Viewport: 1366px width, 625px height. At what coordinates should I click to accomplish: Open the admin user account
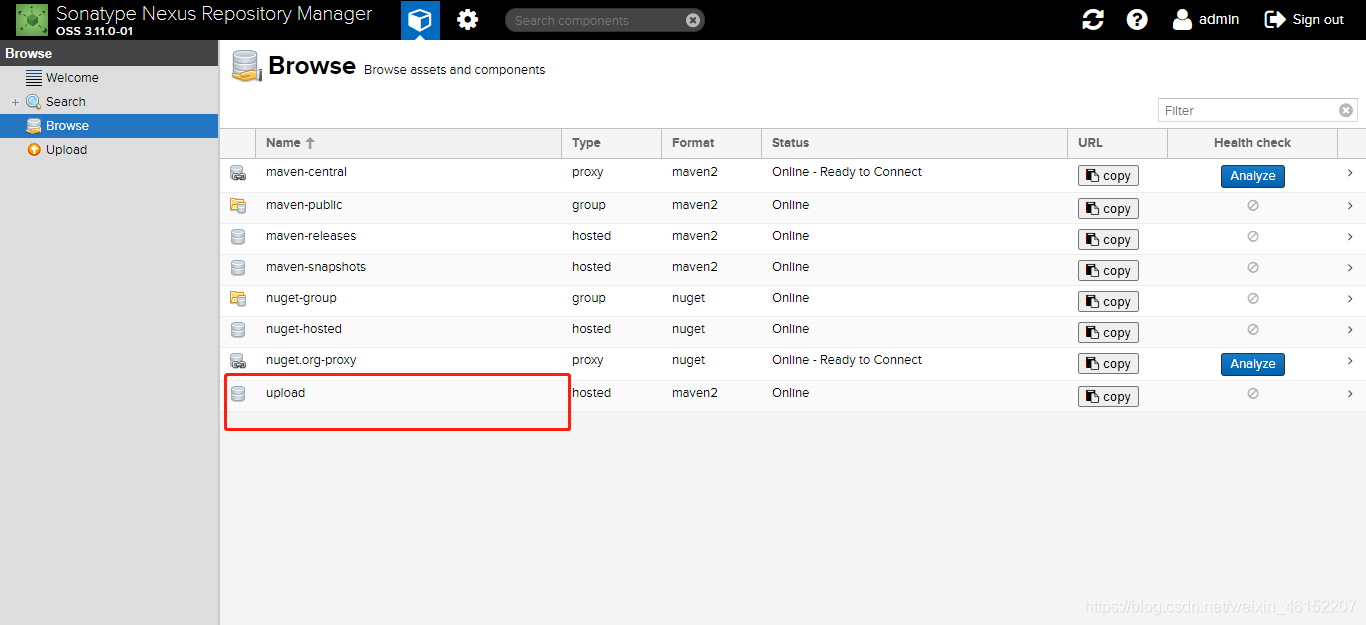tap(1206, 20)
